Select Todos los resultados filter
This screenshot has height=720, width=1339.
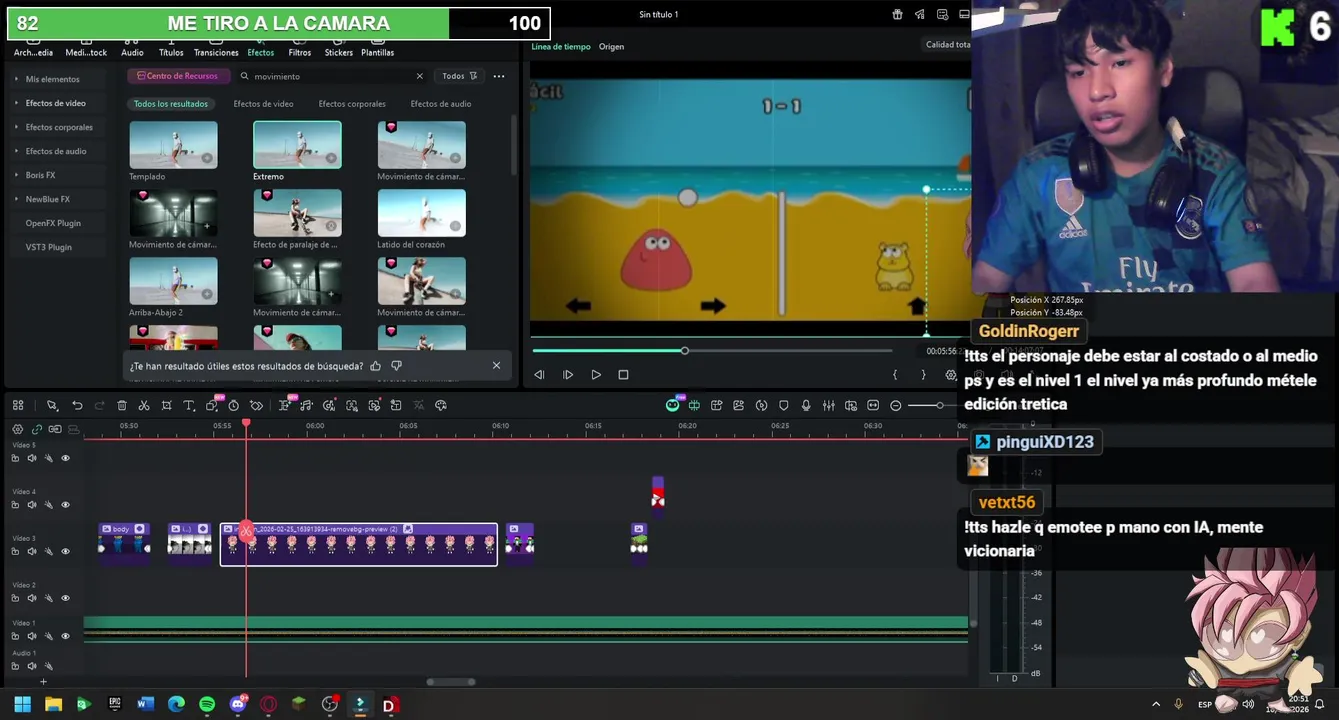coord(171,104)
